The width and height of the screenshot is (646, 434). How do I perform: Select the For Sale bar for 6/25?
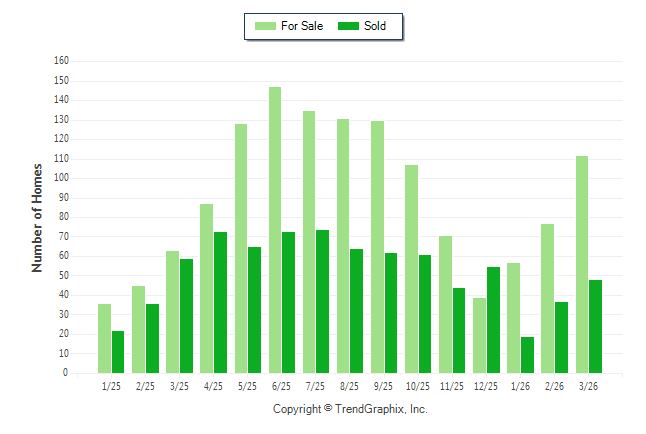[275, 230]
